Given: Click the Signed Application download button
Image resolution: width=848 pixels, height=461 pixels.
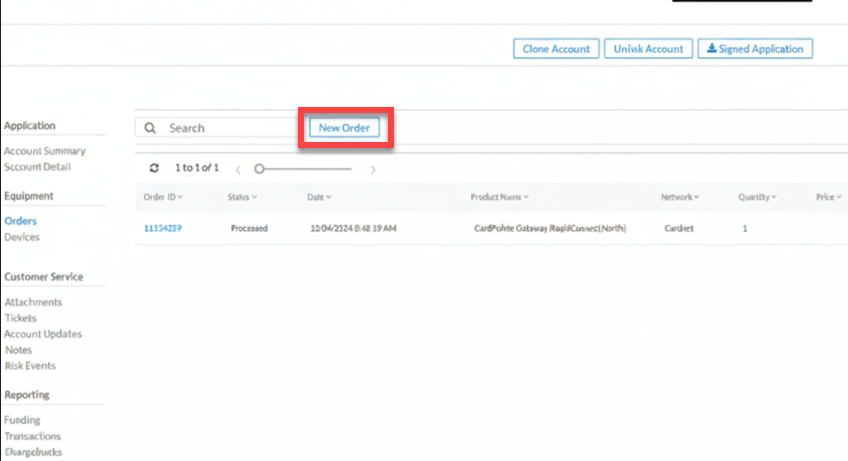Looking at the screenshot, I should point(755,48).
